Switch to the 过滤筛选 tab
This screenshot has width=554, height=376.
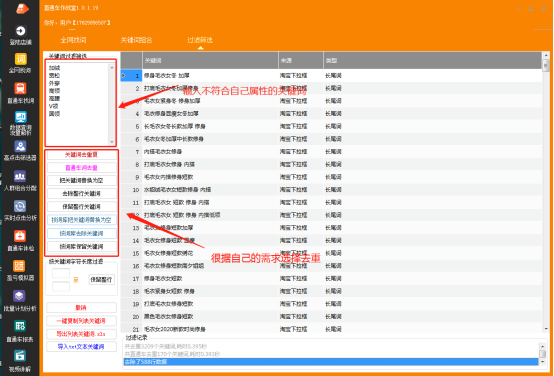[200, 40]
